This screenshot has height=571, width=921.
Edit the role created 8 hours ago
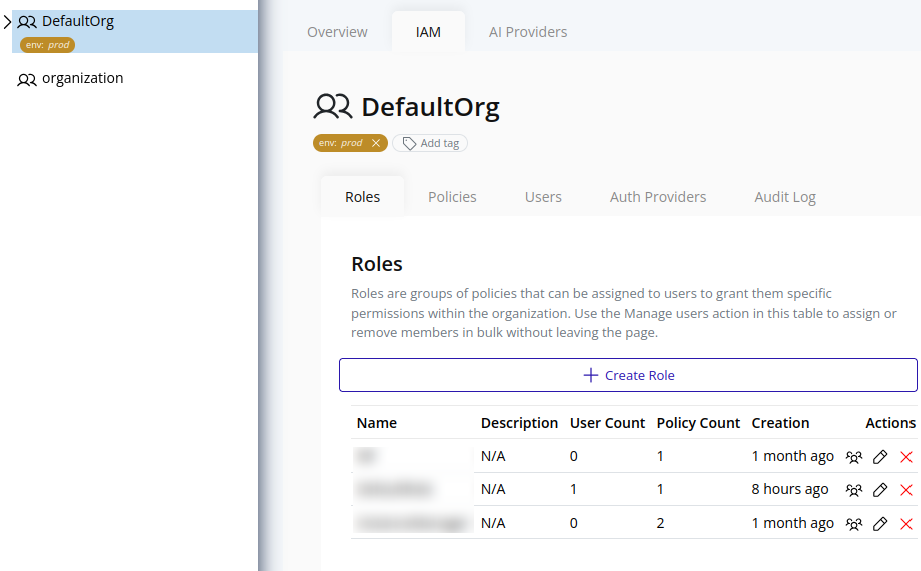880,490
